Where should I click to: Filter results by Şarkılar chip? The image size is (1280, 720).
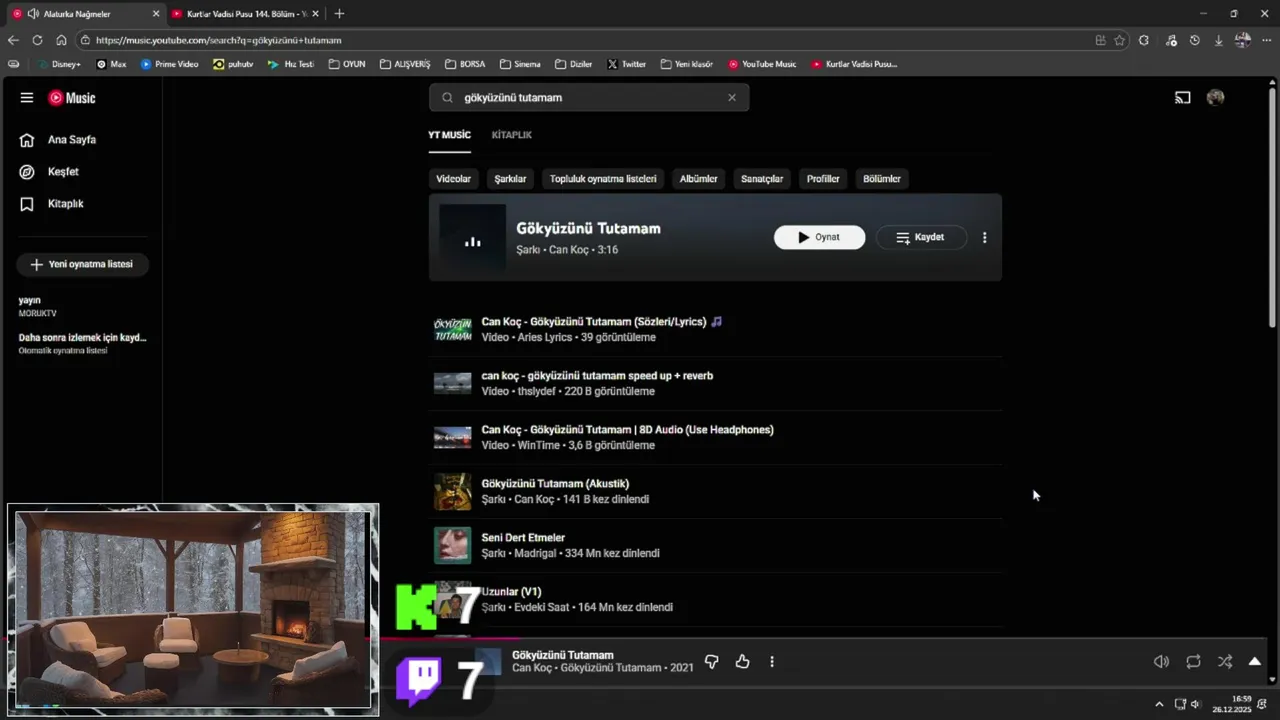pyautogui.click(x=510, y=179)
